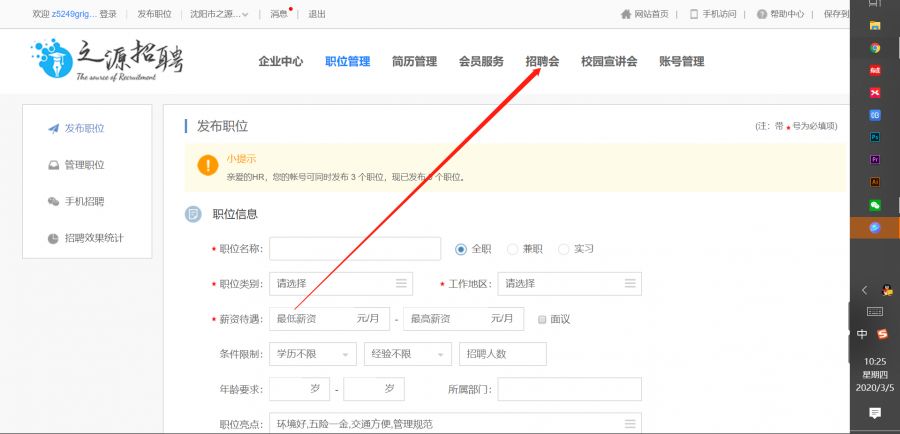Open Chrome from the taskbar
The width and height of the screenshot is (900, 434).
tap(874, 47)
